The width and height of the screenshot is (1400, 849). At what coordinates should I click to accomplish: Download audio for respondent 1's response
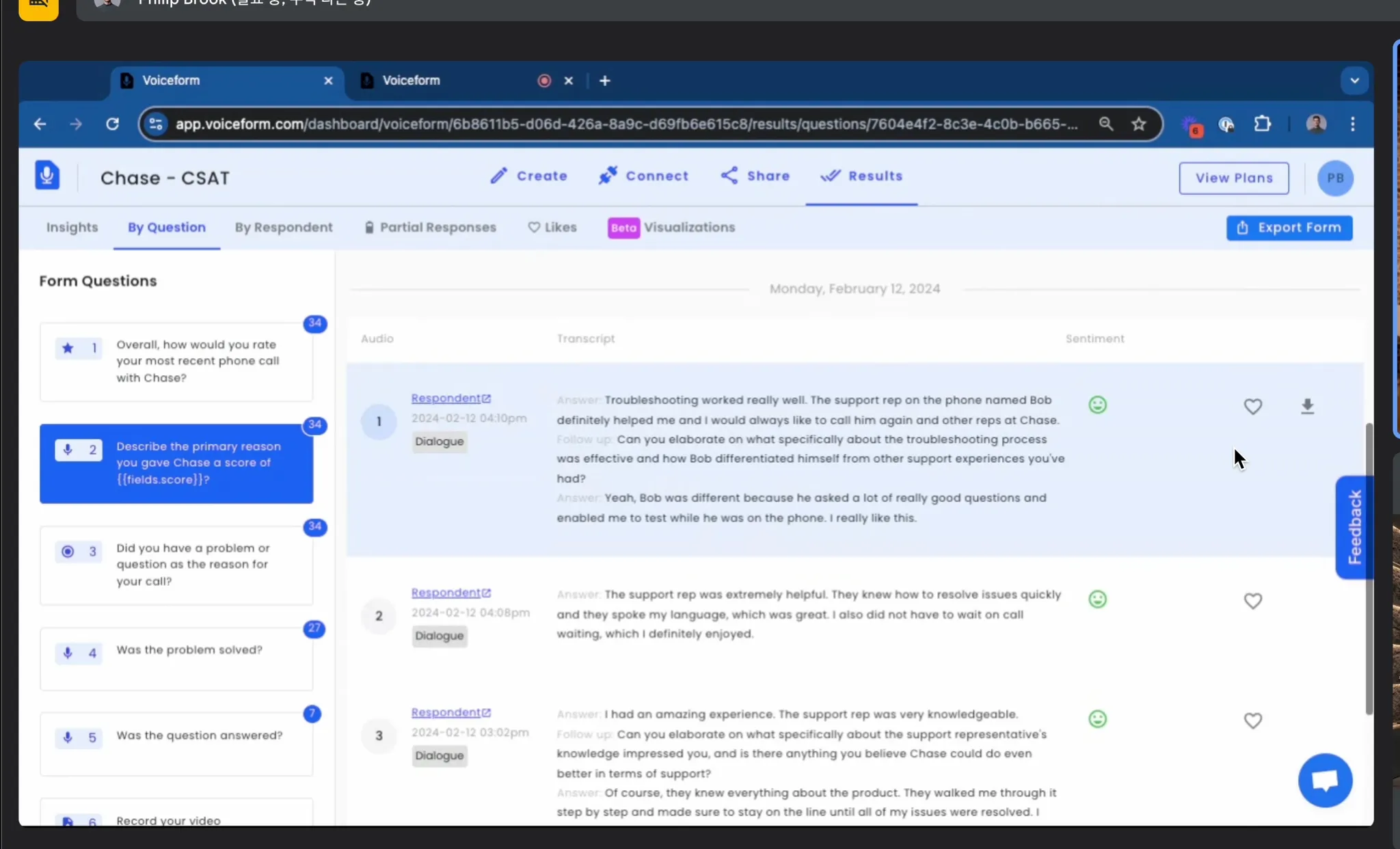pyautogui.click(x=1307, y=406)
